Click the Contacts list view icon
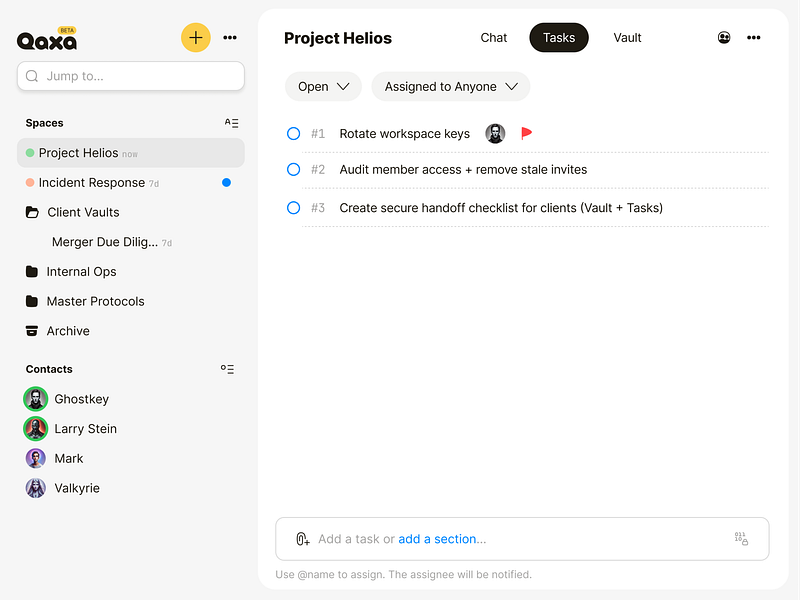 228,369
